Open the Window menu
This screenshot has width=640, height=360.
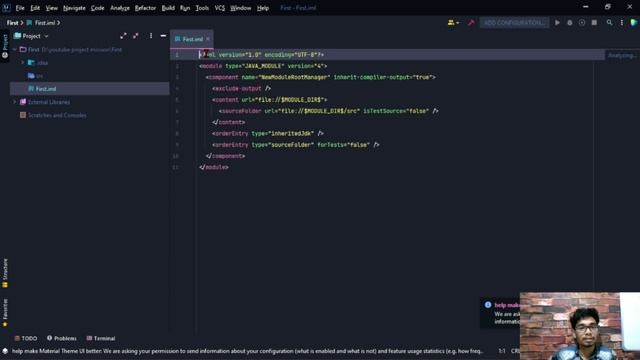[240, 8]
